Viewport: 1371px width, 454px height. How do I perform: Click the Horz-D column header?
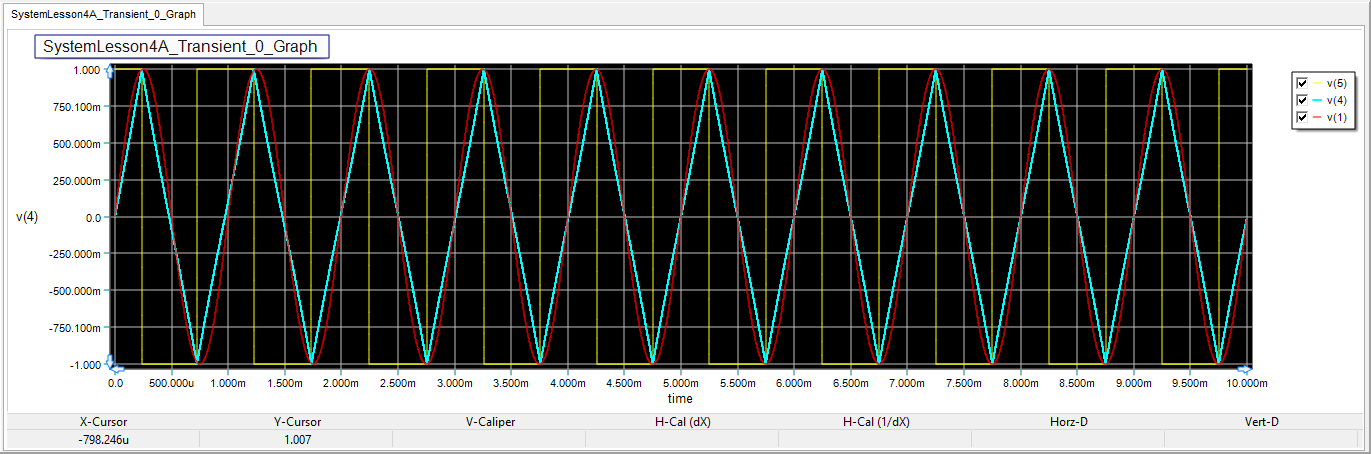coord(1068,422)
